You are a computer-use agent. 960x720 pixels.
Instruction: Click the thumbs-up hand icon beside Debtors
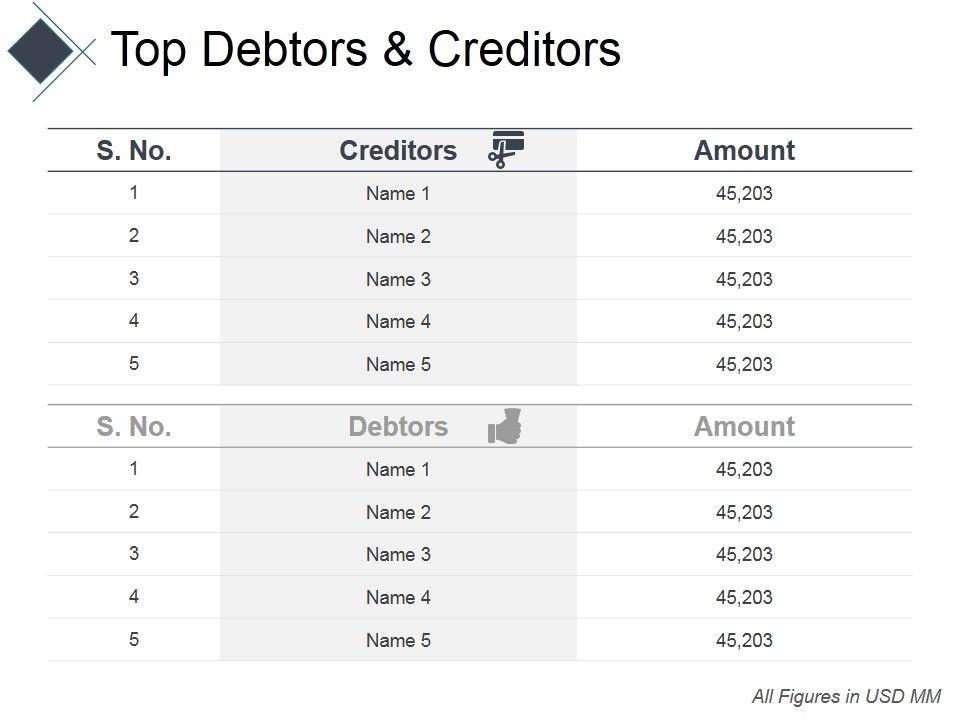point(505,426)
